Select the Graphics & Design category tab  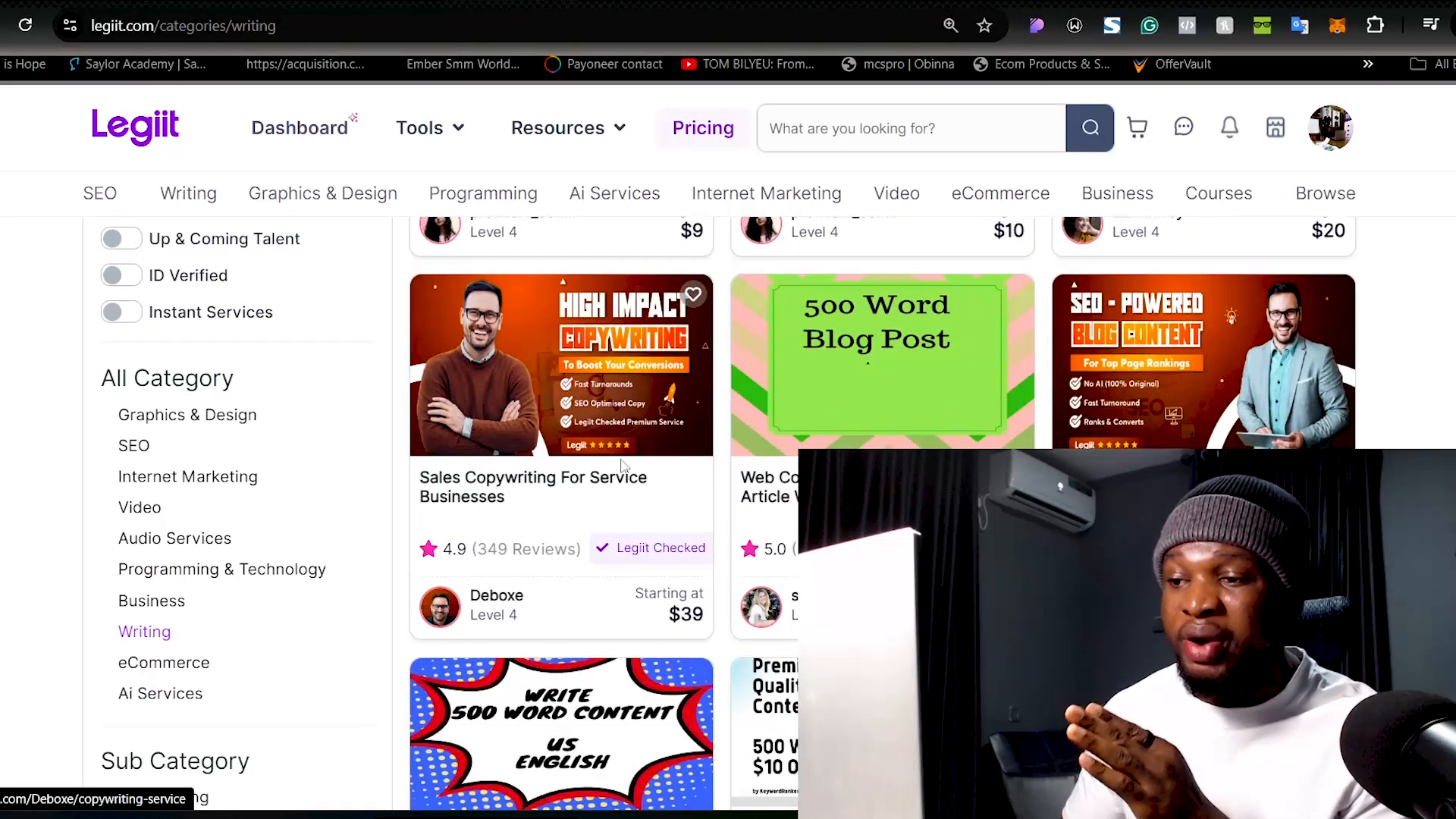pos(323,193)
